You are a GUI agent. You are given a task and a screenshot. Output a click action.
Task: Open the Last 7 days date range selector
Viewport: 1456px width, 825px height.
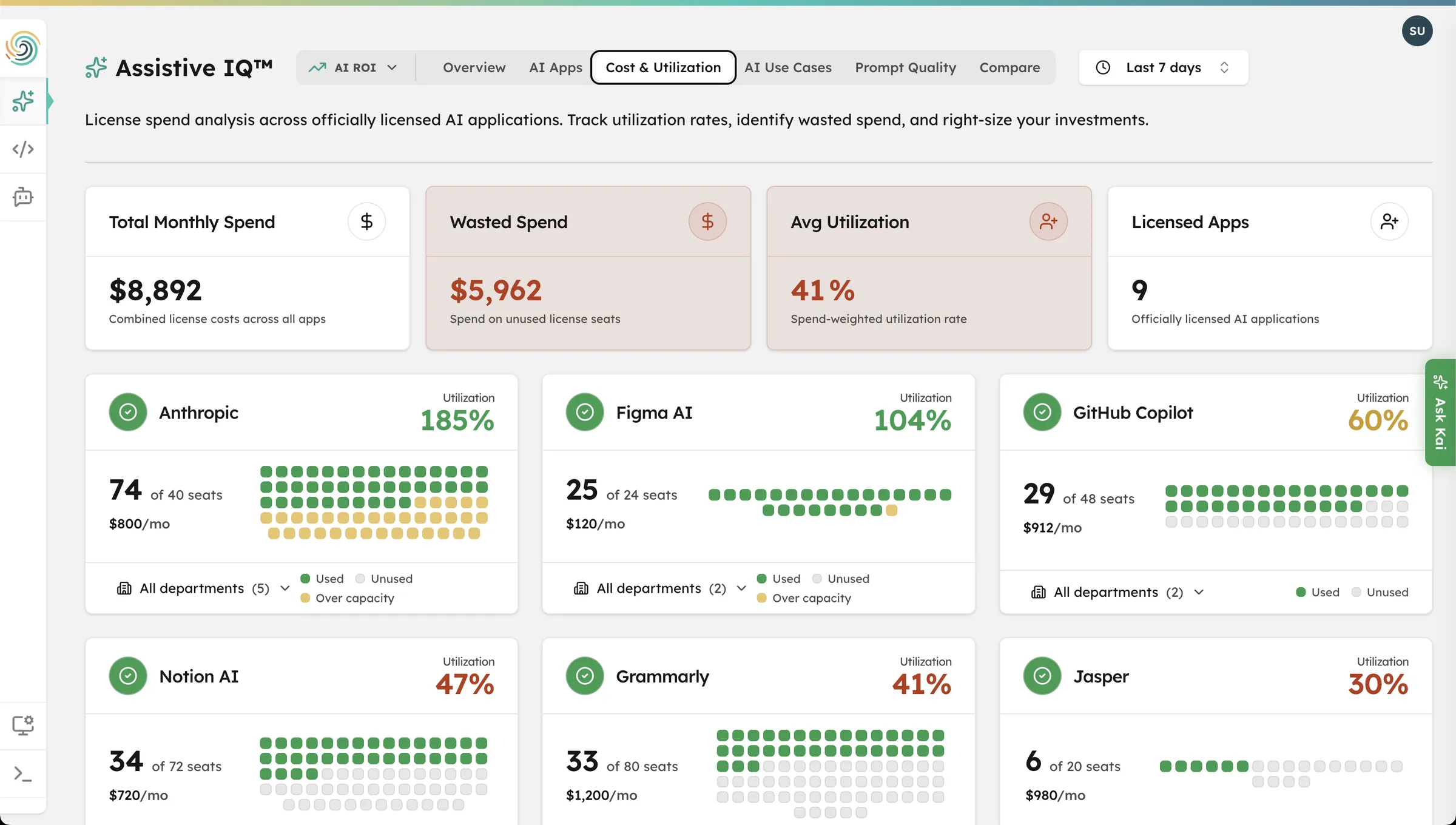pos(1162,67)
